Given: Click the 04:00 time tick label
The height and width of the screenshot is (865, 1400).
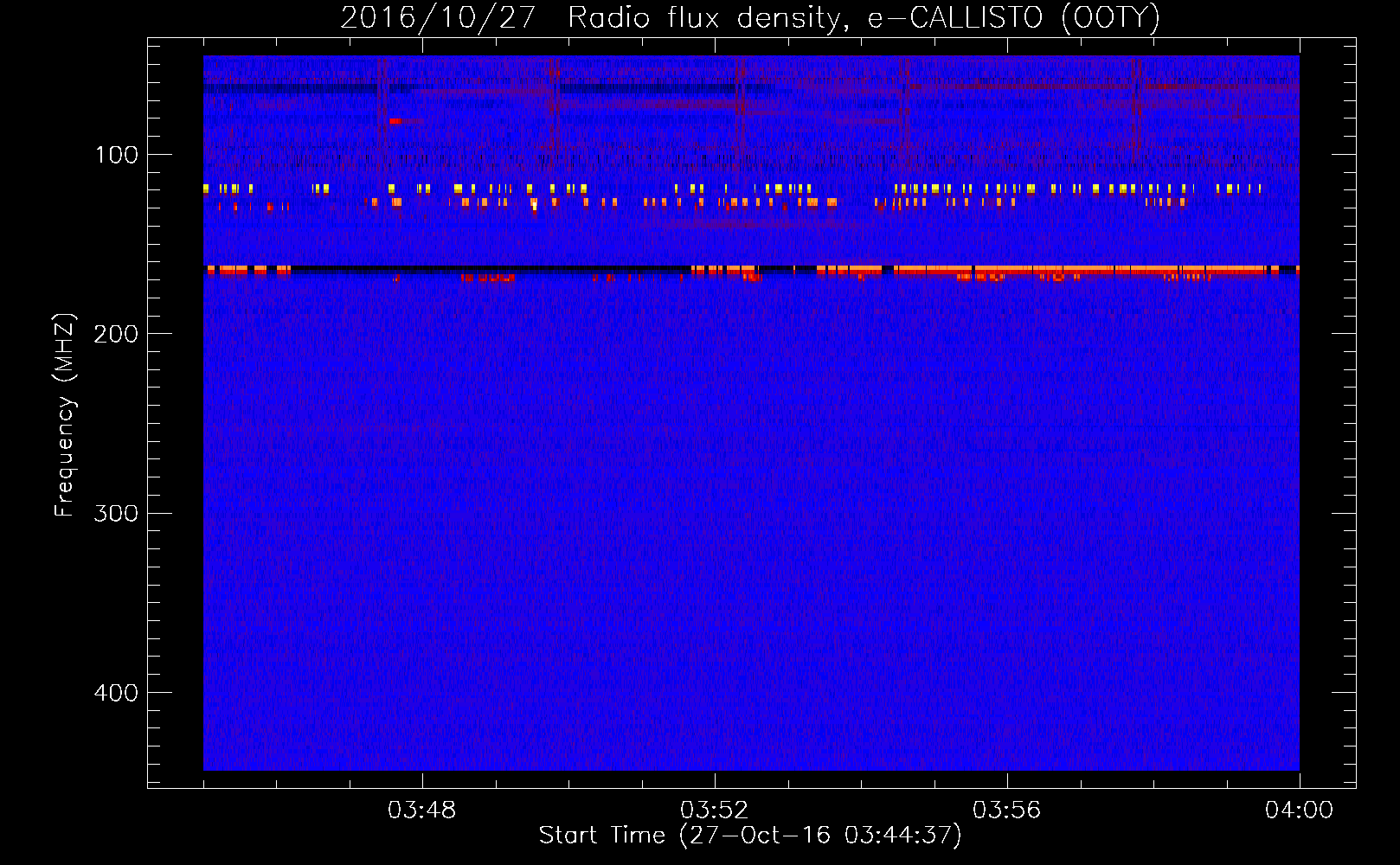Looking at the screenshot, I should click(1299, 811).
